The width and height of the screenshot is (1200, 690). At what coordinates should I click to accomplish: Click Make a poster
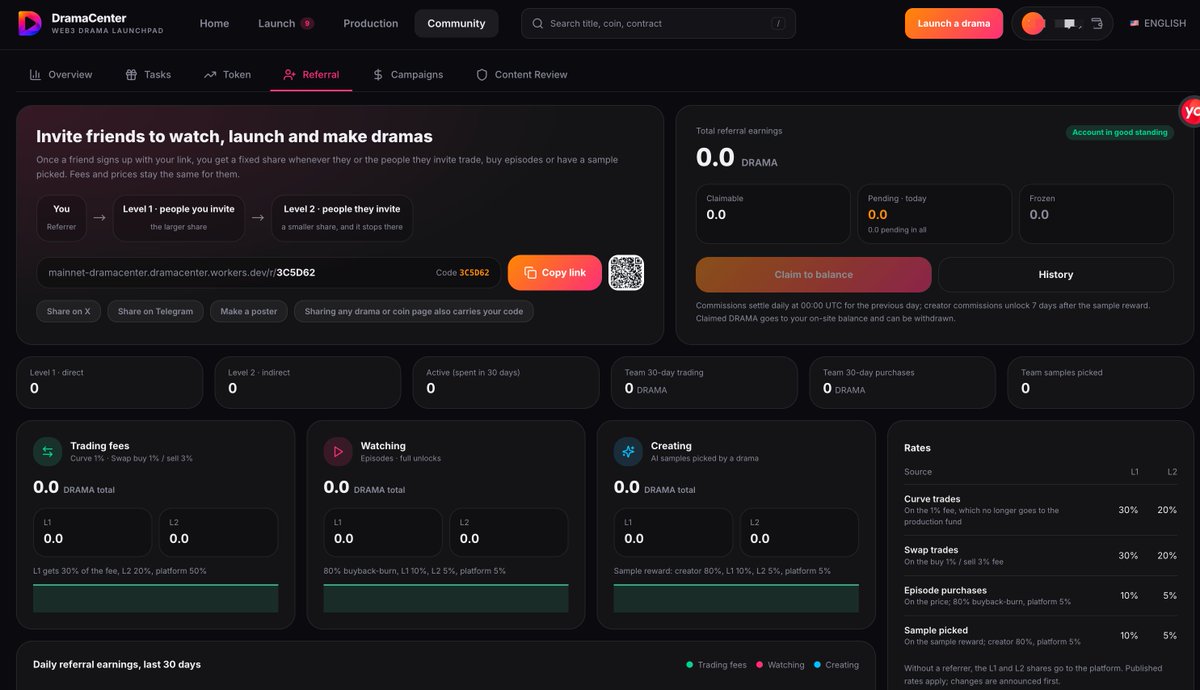(x=249, y=311)
